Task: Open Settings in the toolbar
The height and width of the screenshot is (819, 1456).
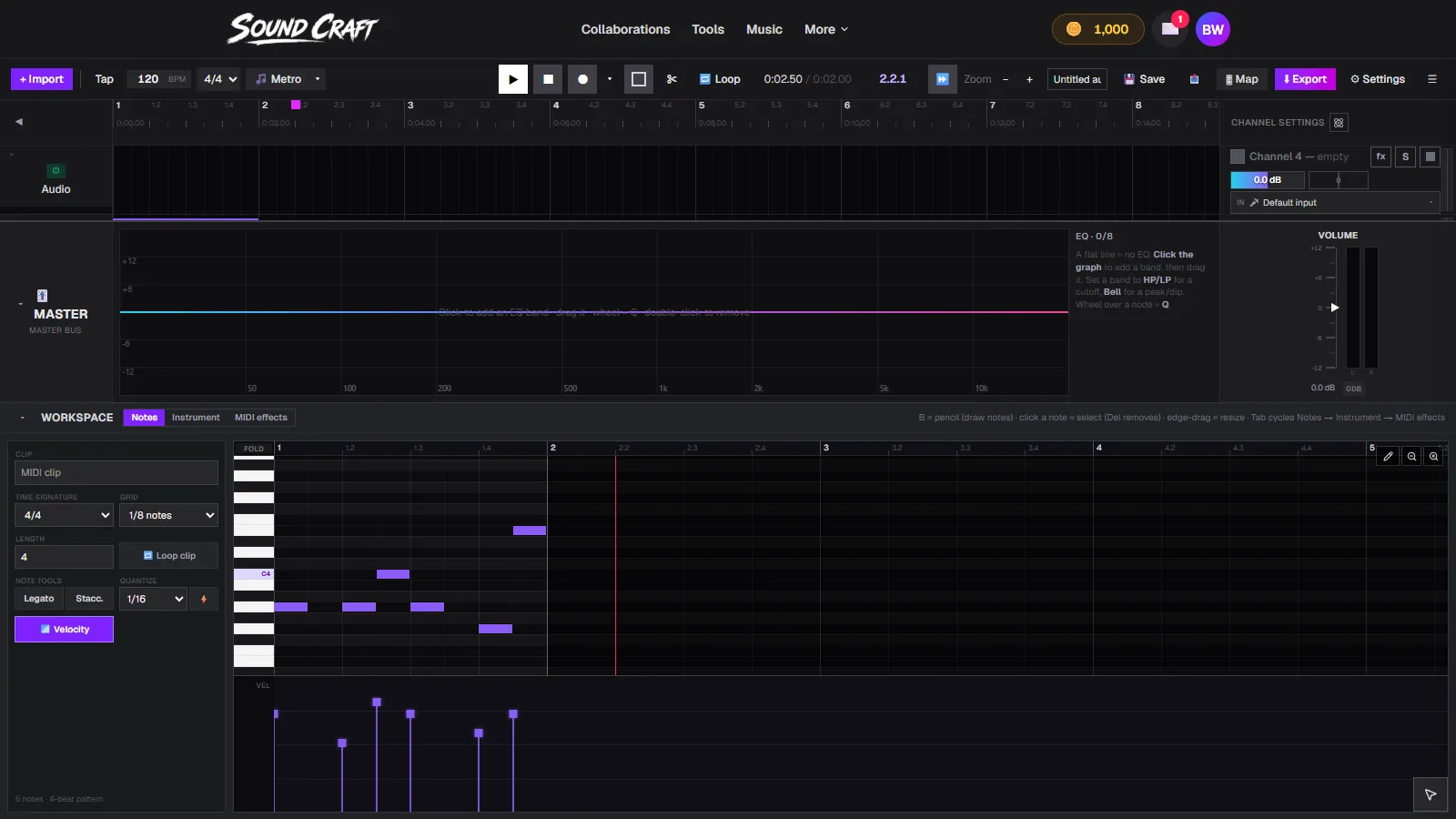Action: [1378, 79]
